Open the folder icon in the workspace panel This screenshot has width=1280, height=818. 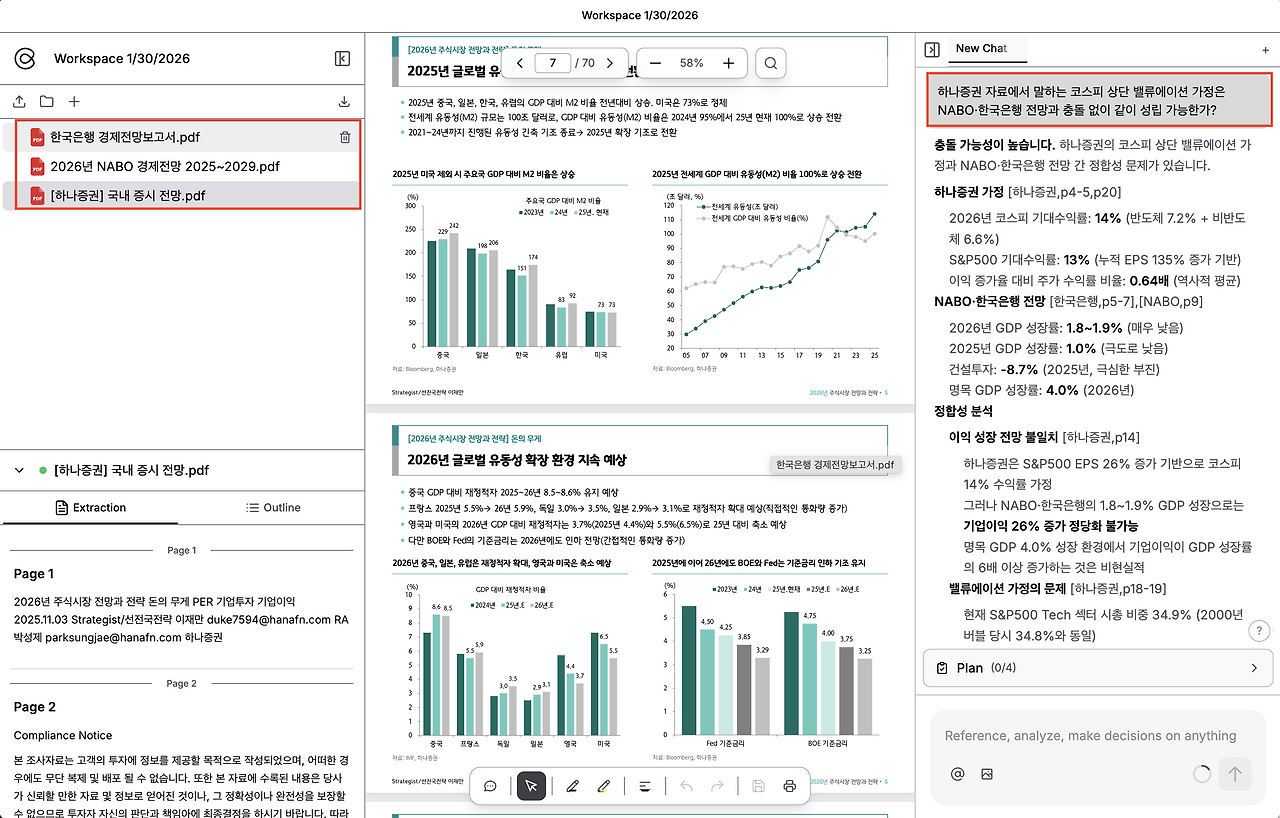click(46, 101)
